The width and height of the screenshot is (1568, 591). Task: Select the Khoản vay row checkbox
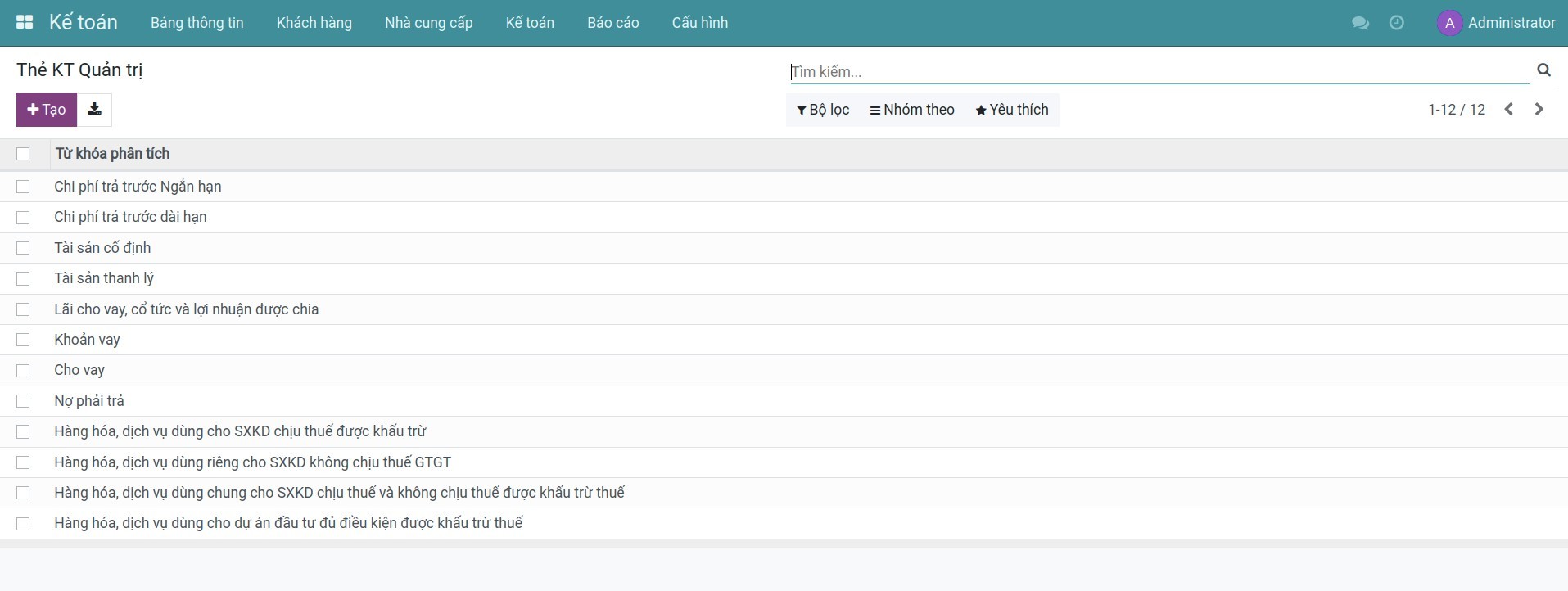click(23, 340)
